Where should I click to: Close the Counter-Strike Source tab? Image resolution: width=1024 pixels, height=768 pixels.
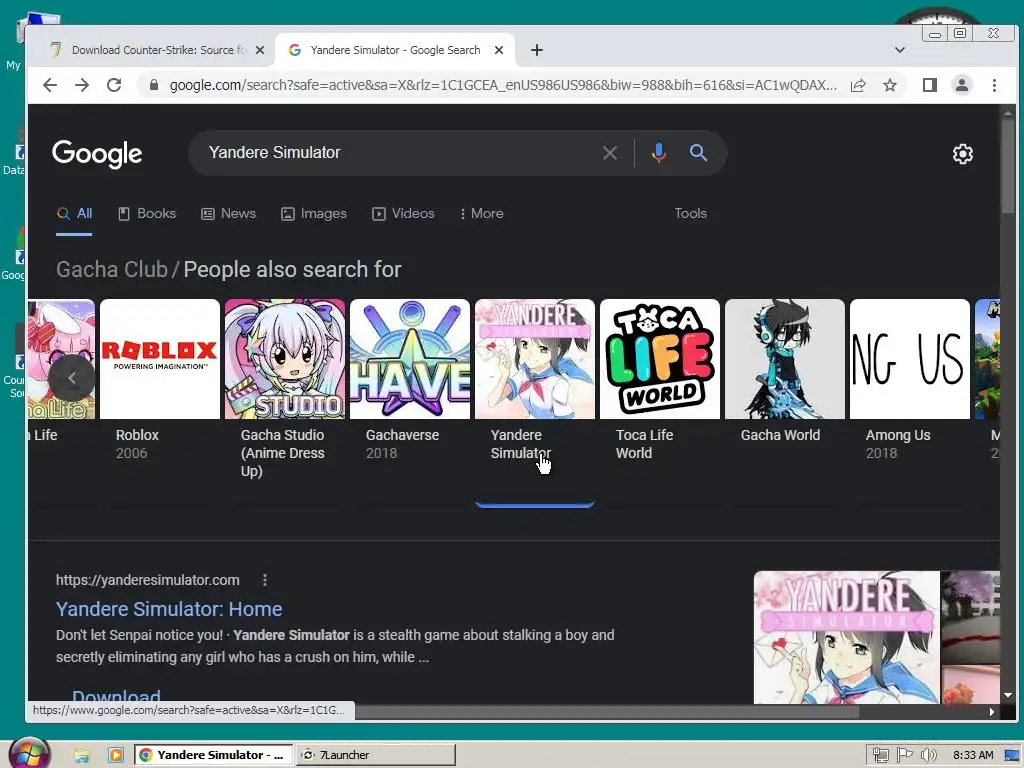(260, 50)
